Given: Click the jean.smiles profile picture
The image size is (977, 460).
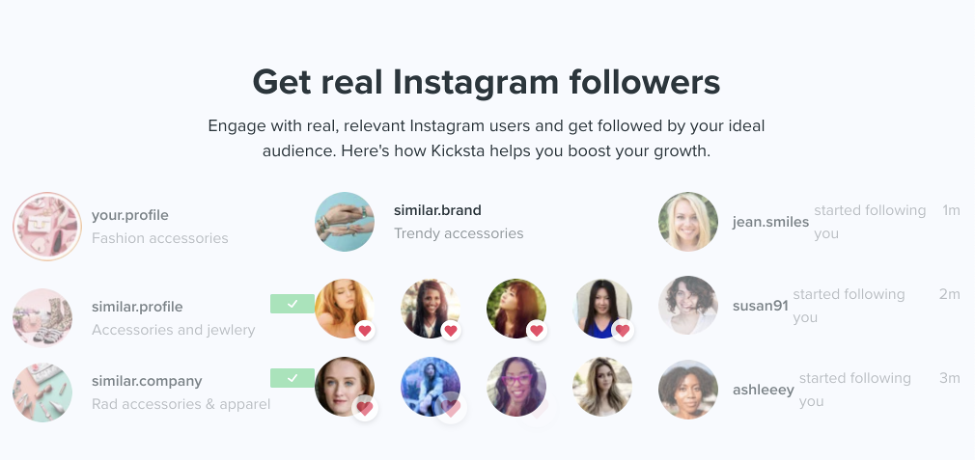Looking at the screenshot, I should 688,222.
